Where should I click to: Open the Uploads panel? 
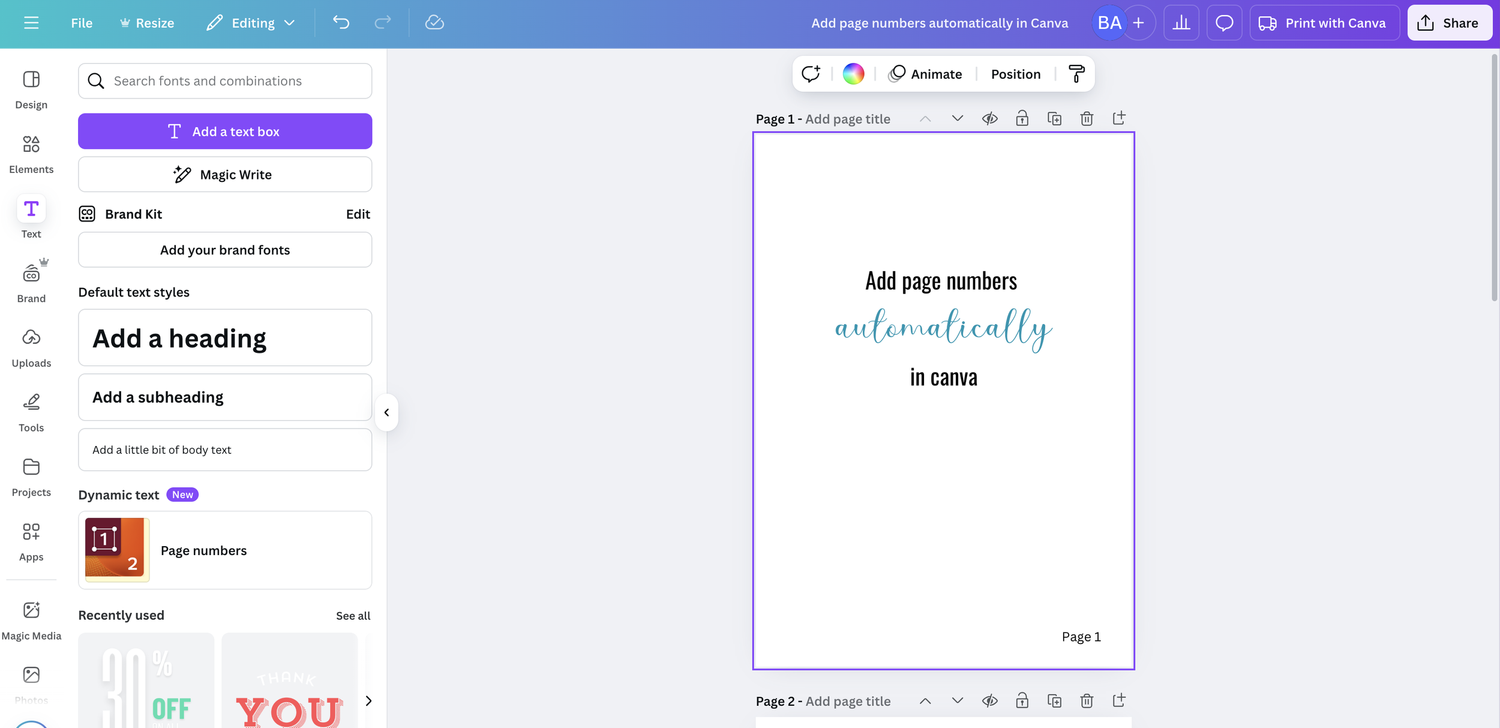[30, 346]
